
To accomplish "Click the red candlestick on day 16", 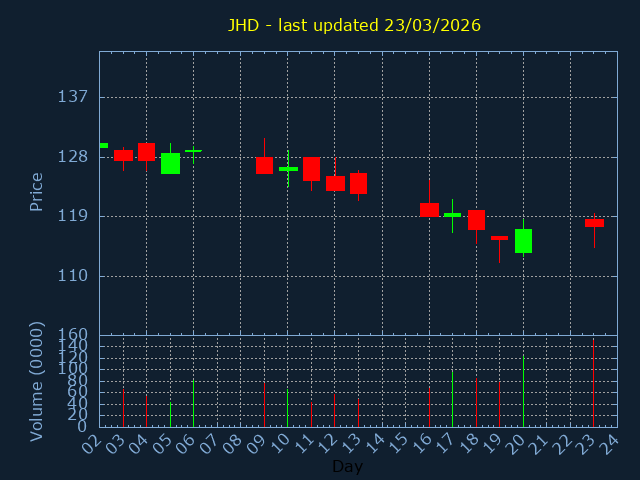I will (429, 210).
